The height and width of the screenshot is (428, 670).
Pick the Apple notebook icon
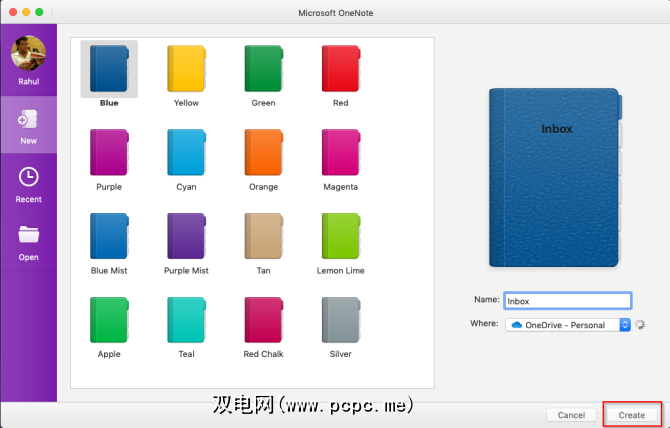click(109, 320)
